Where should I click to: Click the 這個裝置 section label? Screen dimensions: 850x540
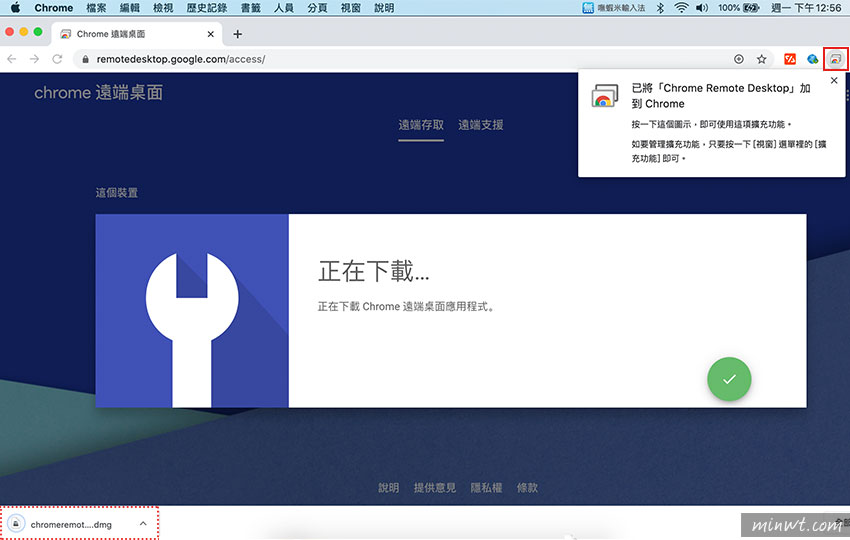pyautogui.click(x=117, y=193)
